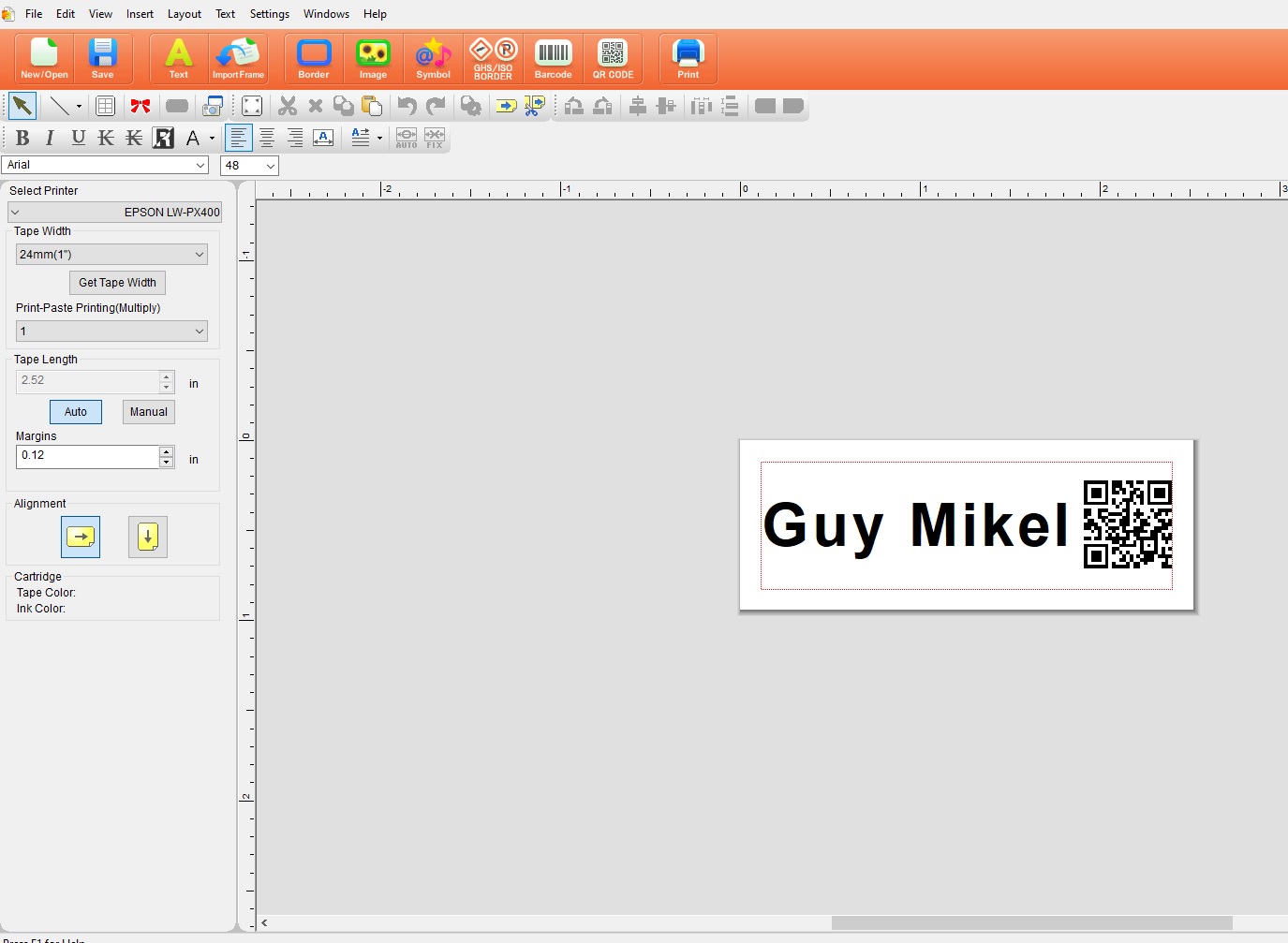Switch tape length mode to Manual

point(149,412)
